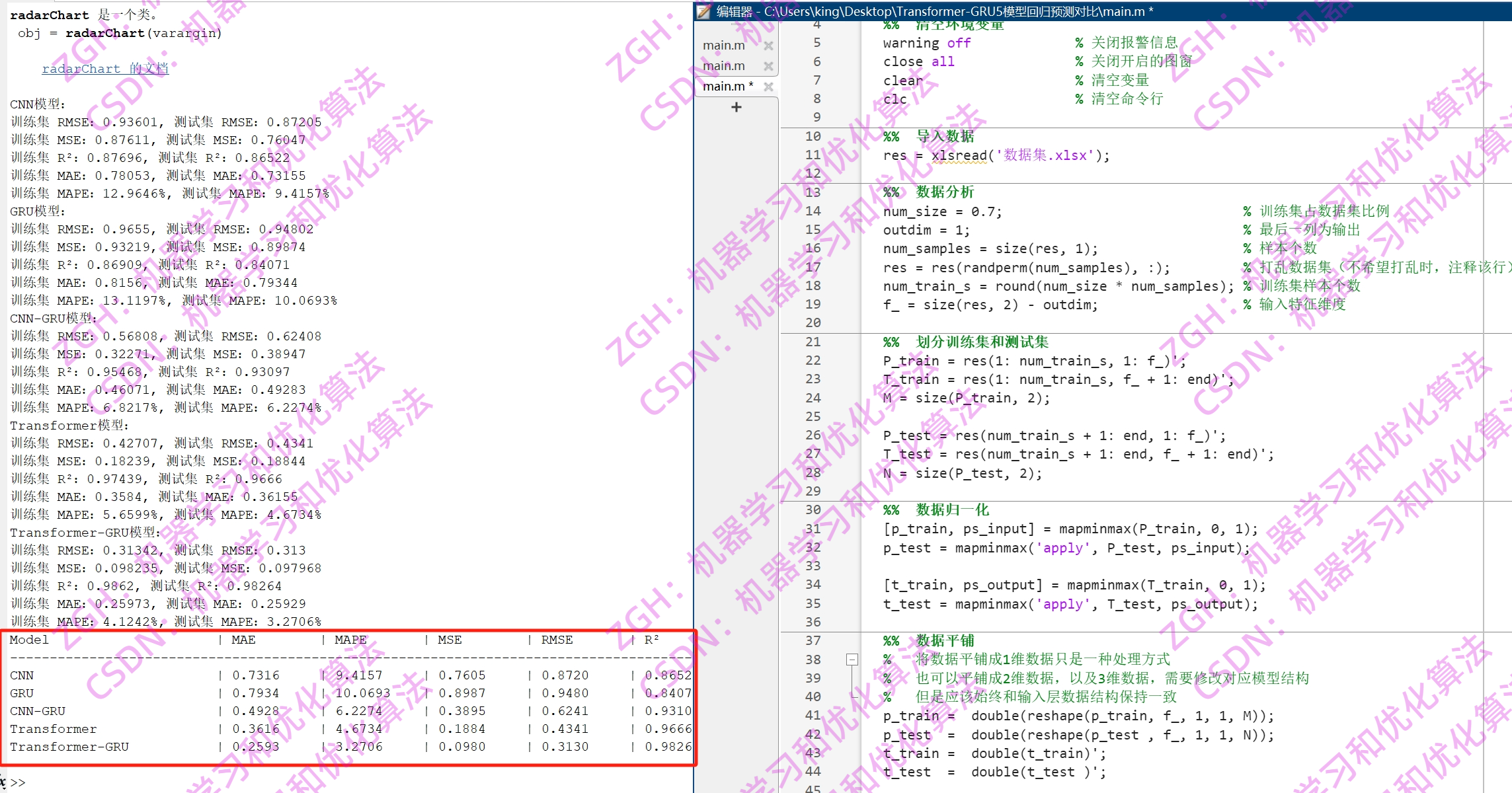Open a new script using the plus icon
This screenshot has height=793, width=1512.
pyautogui.click(x=736, y=107)
